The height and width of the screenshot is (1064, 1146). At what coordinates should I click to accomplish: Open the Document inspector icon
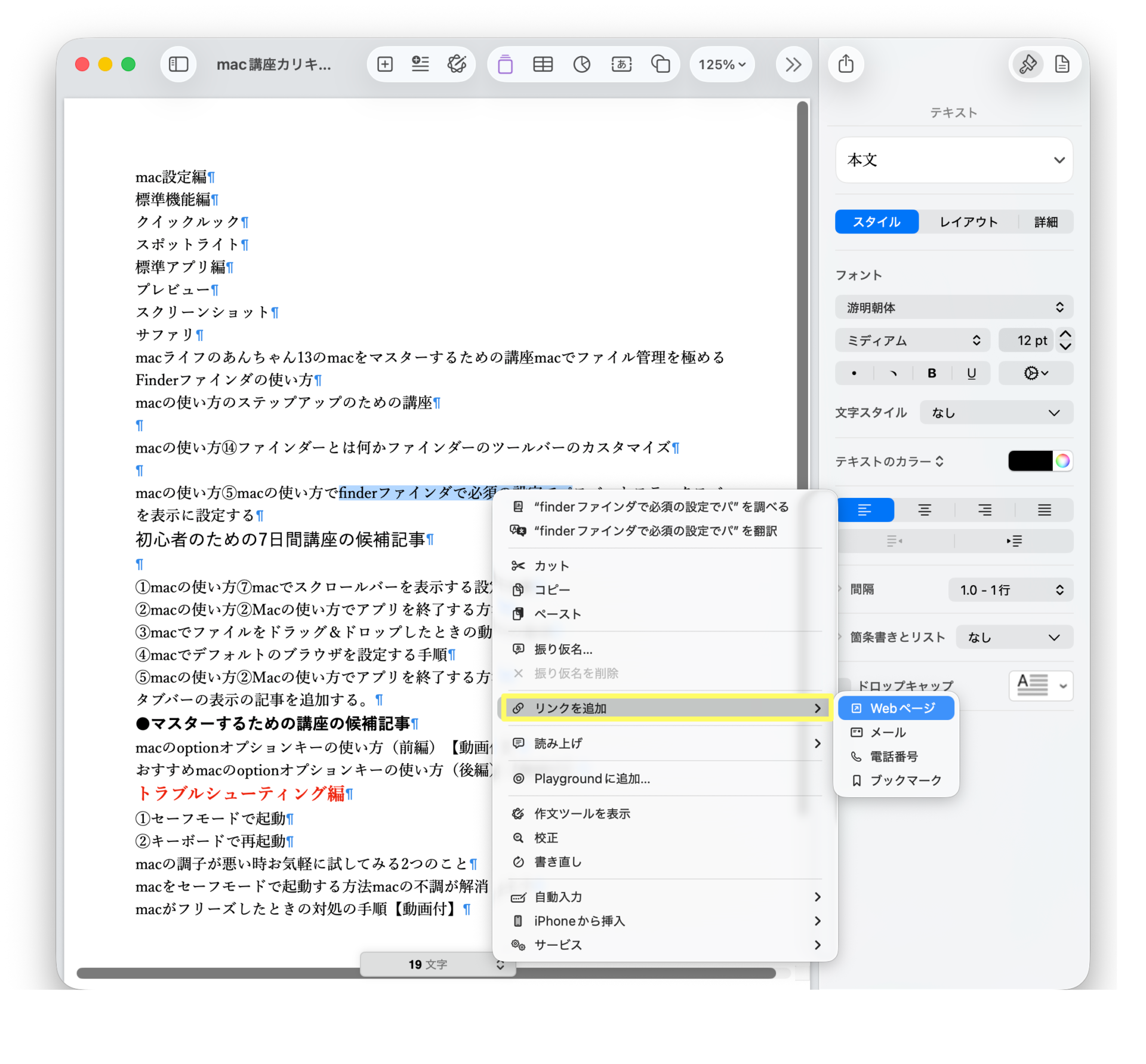[x=1062, y=64]
